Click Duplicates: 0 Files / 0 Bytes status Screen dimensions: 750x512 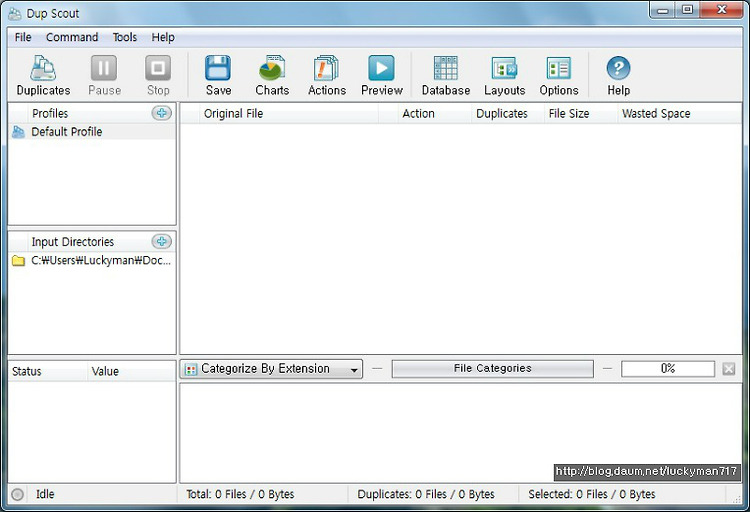tap(426, 494)
